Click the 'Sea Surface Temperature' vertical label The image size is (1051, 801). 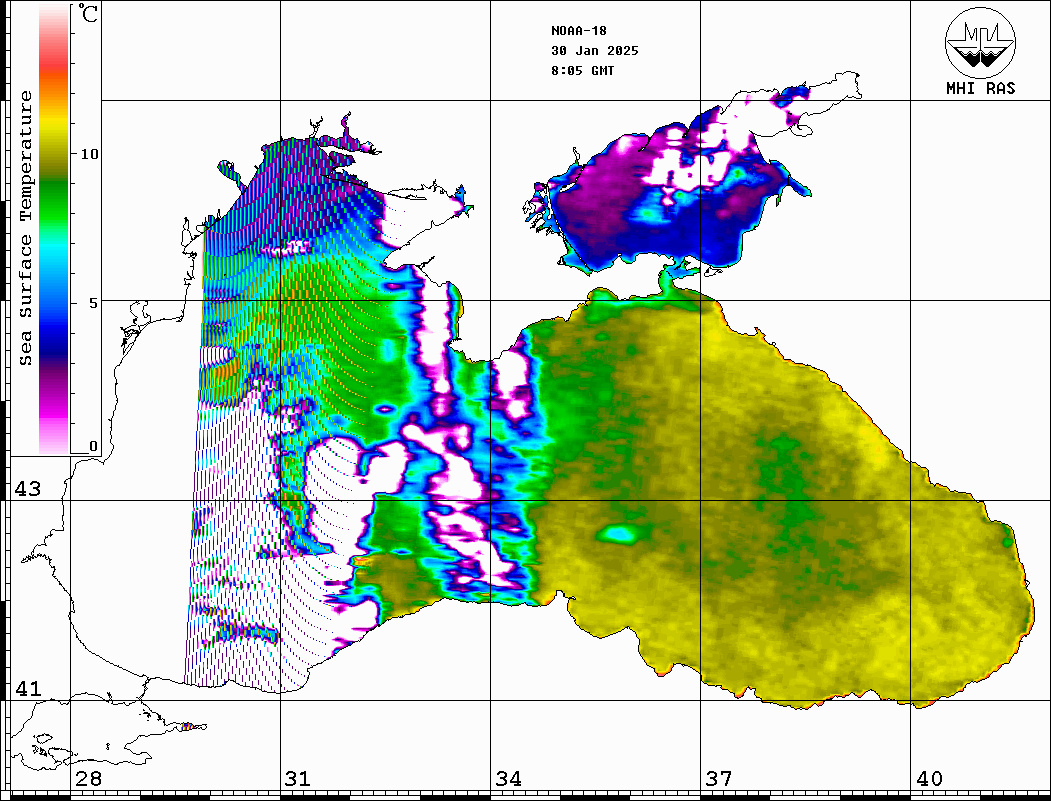pyautogui.click(x=25, y=228)
